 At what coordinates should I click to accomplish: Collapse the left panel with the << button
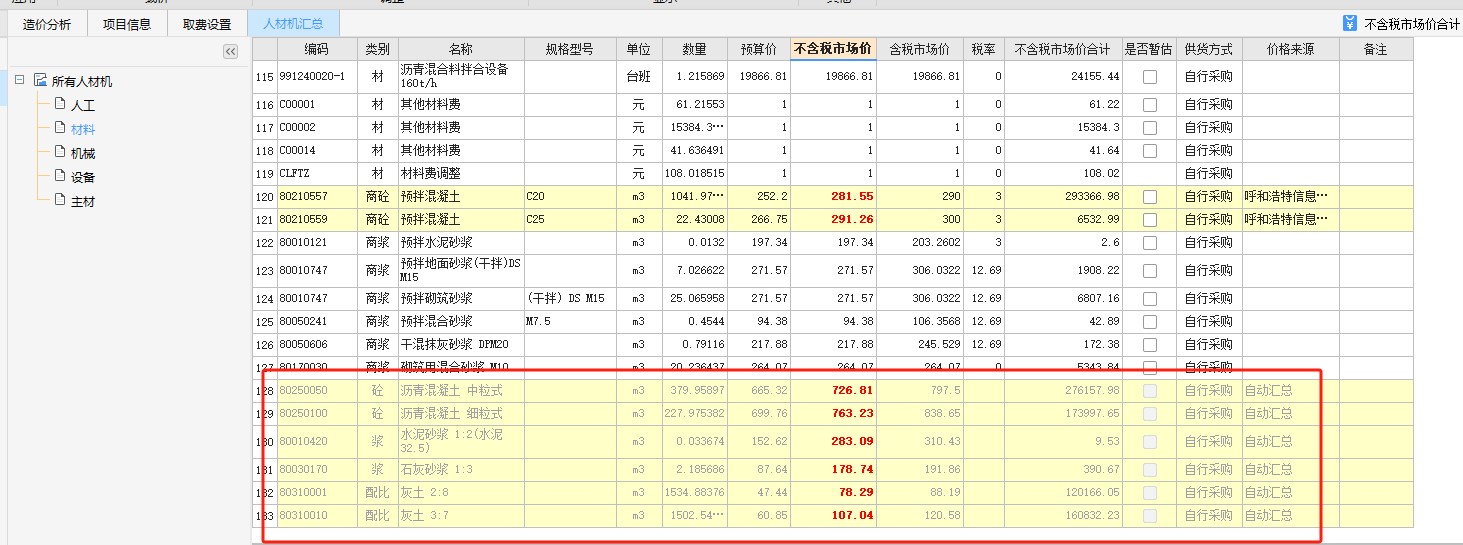pyautogui.click(x=230, y=50)
